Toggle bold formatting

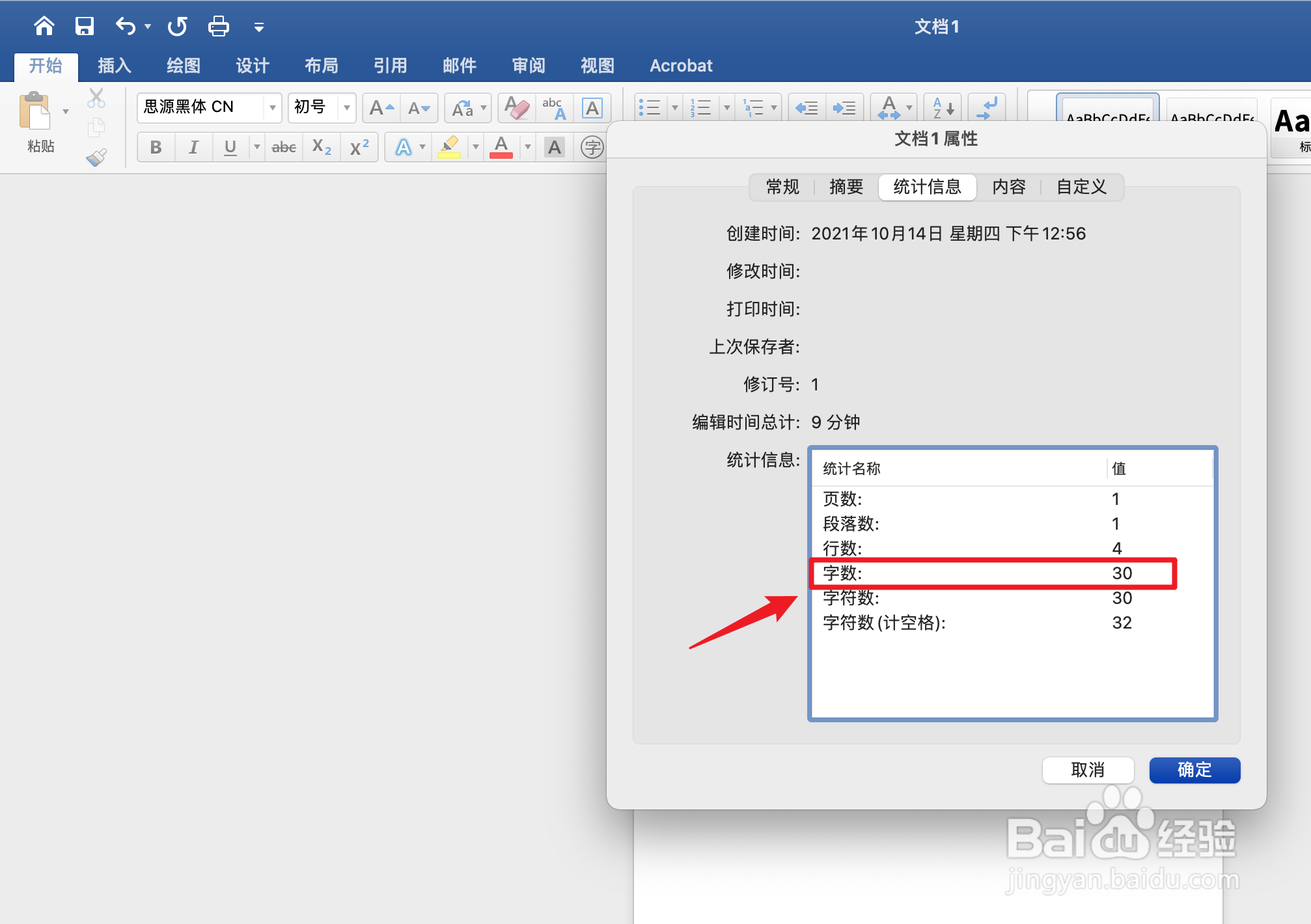(x=156, y=147)
